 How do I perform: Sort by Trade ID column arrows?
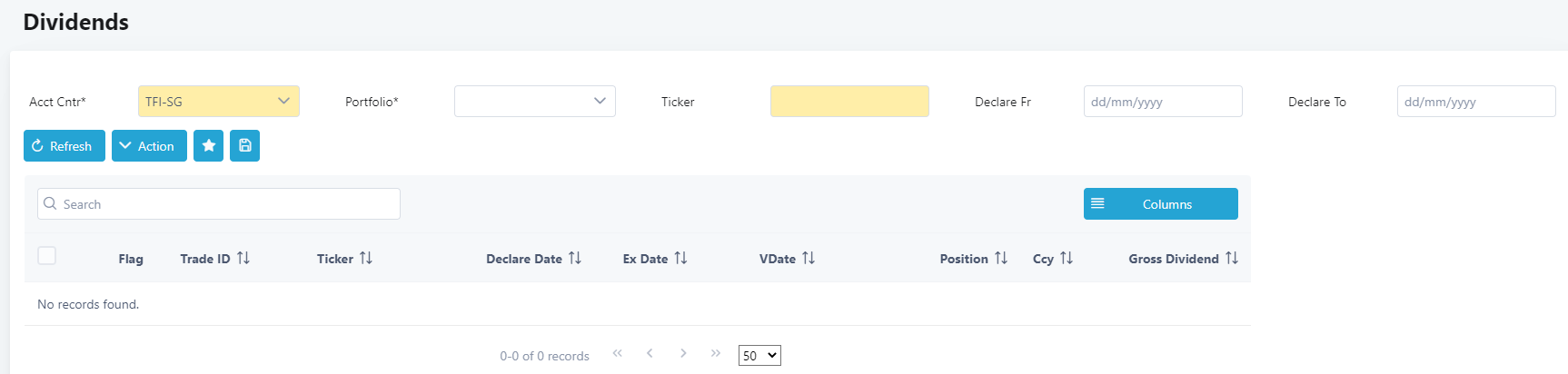(x=243, y=259)
